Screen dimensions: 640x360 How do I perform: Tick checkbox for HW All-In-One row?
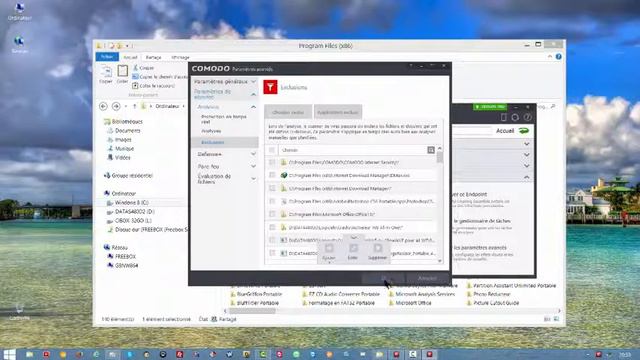pyautogui.click(x=272, y=227)
